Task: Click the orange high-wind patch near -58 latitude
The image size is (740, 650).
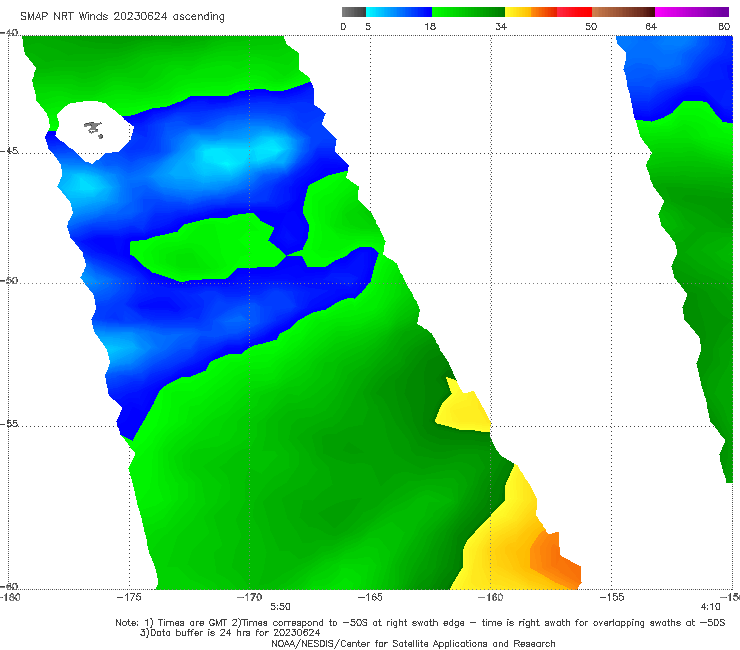Action: pyautogui.click(x=555, y=559)
